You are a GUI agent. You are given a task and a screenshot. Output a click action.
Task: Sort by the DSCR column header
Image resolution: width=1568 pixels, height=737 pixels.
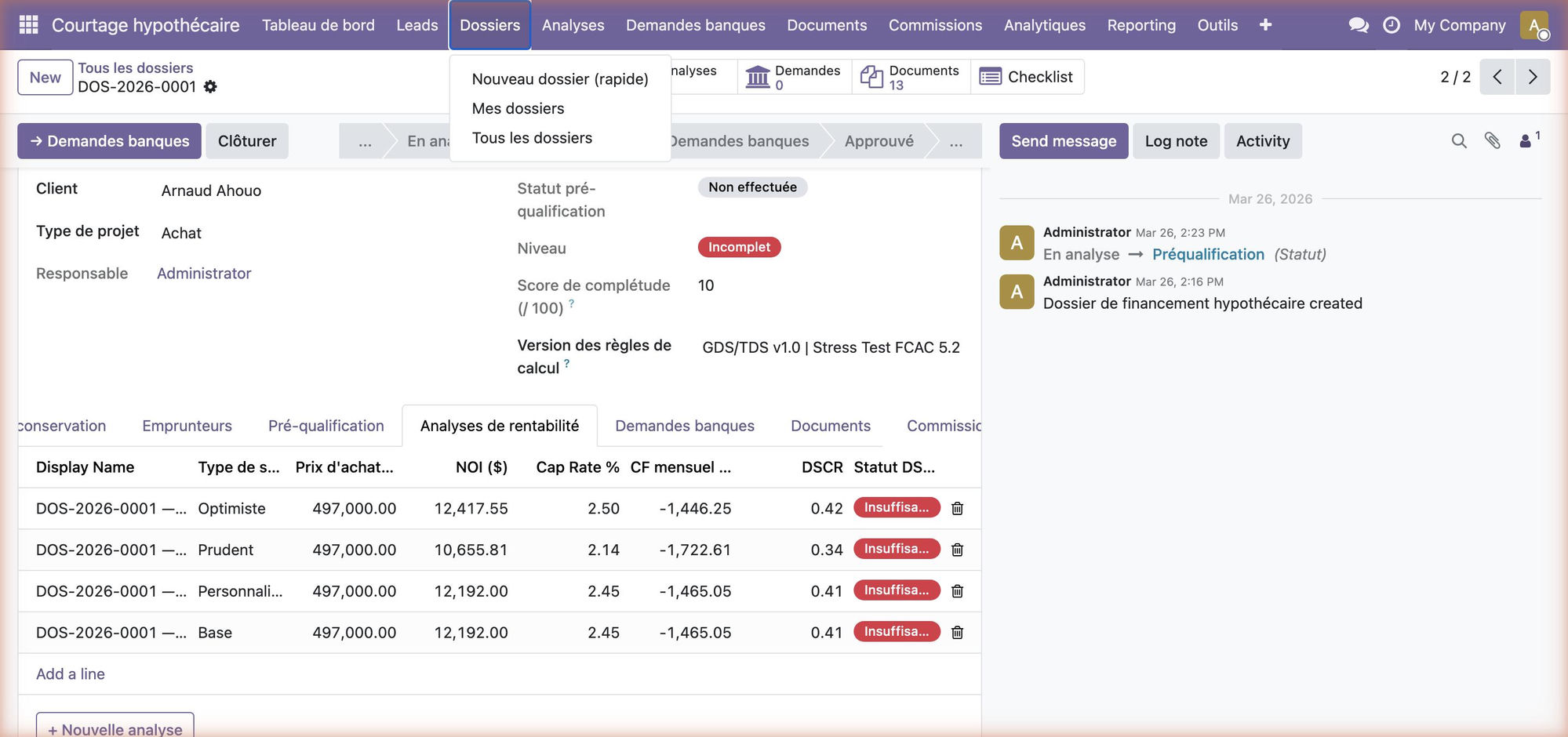[821, 467]
